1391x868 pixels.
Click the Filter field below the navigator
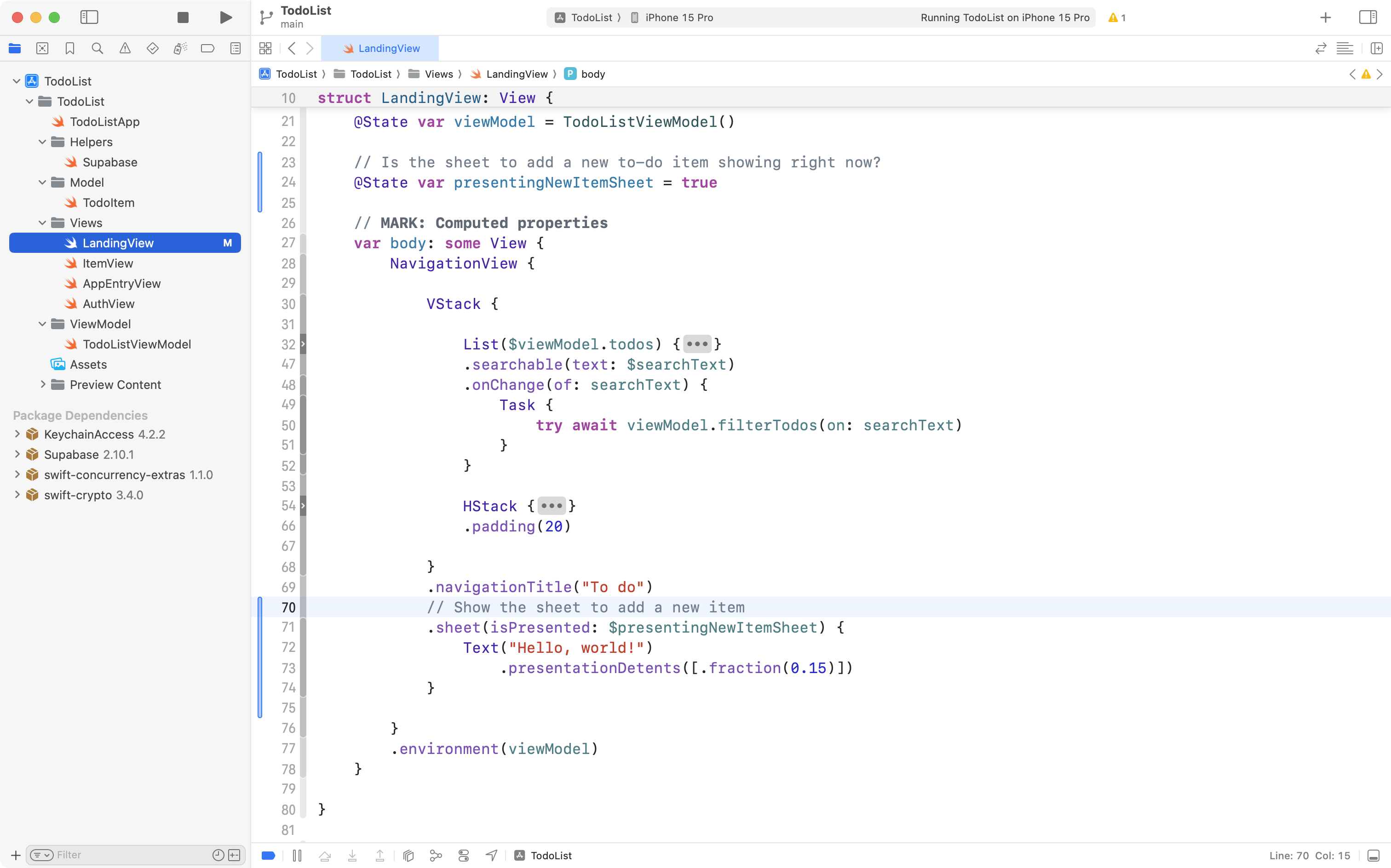pos(115,854)
